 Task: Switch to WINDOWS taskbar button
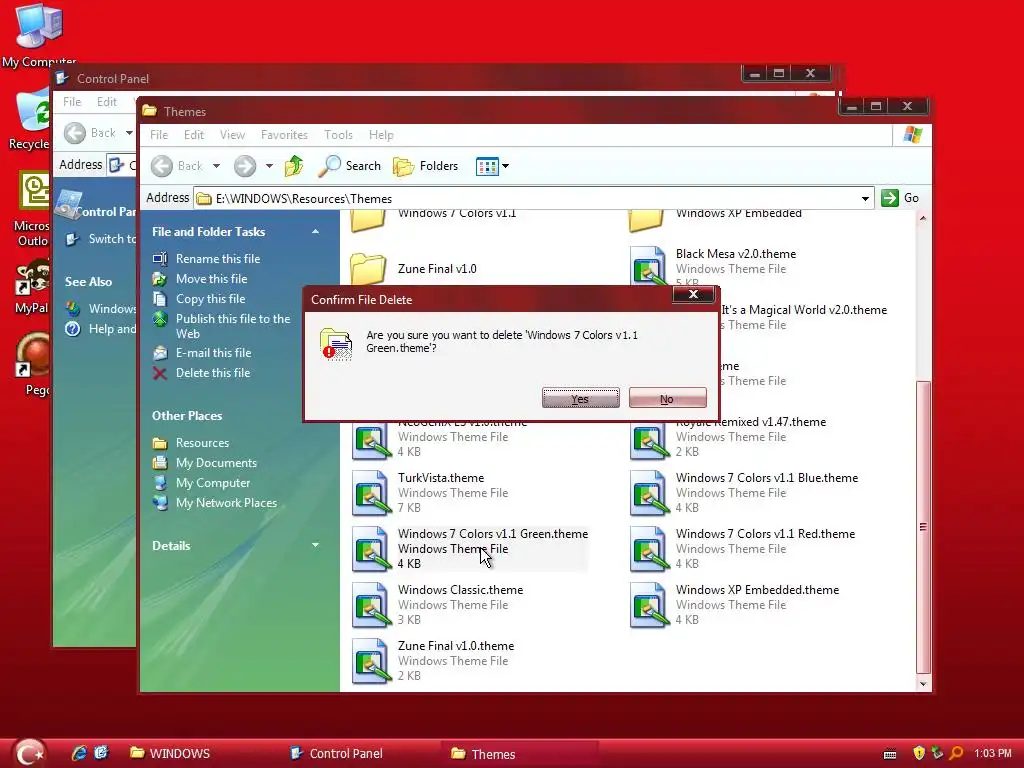pyautogui.click(x=170, y=754)
